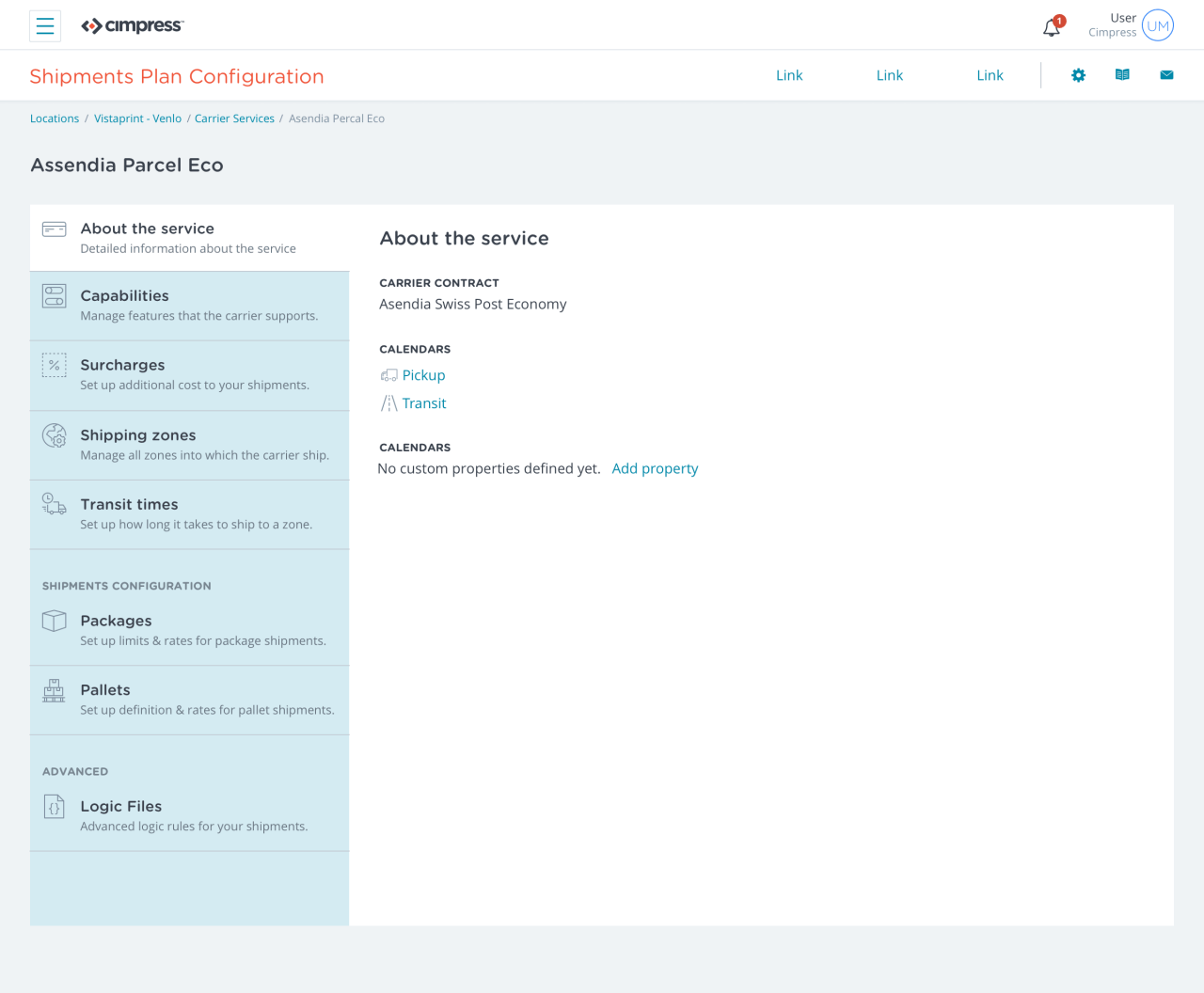Click the CARRIER CONTRACT label

point(439,283)
